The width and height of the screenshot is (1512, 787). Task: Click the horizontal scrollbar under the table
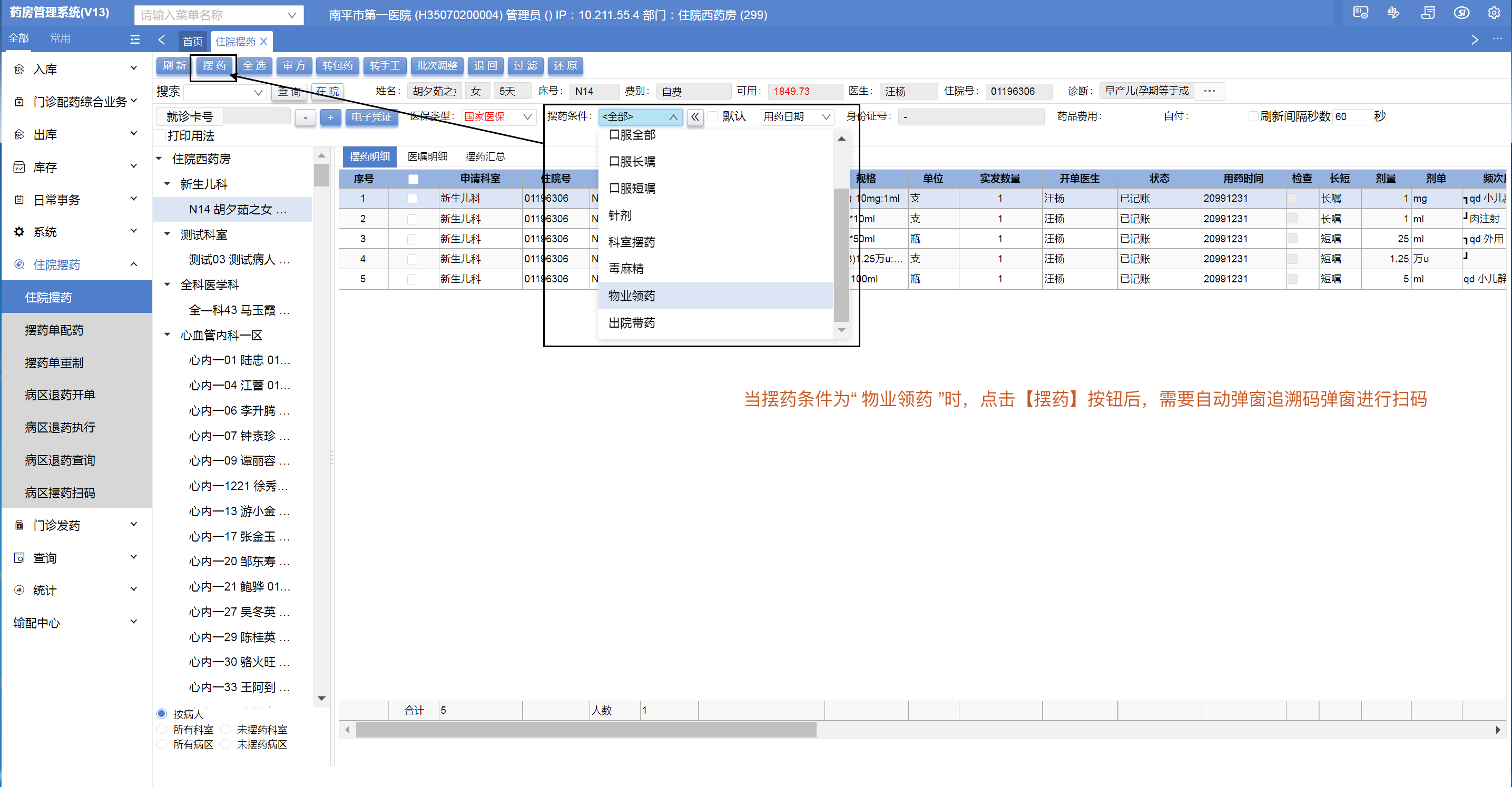click(586, 730)
